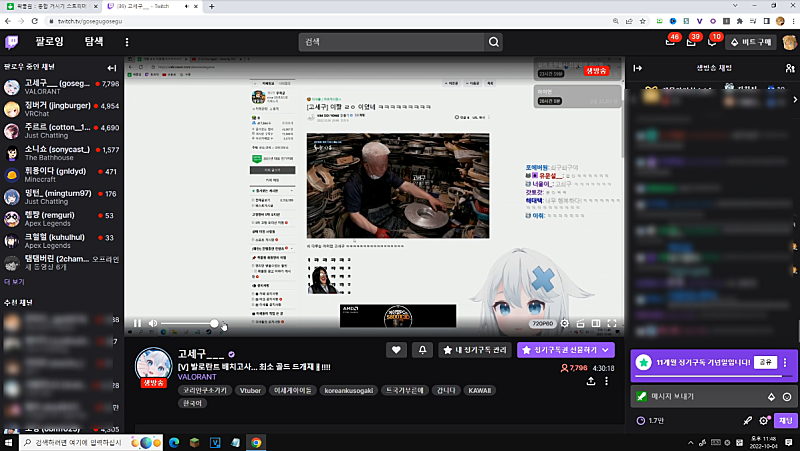Open 밍턴 (mingturn97) channel in sidebar
Screen dimensions: 800x451
(62, 197)
